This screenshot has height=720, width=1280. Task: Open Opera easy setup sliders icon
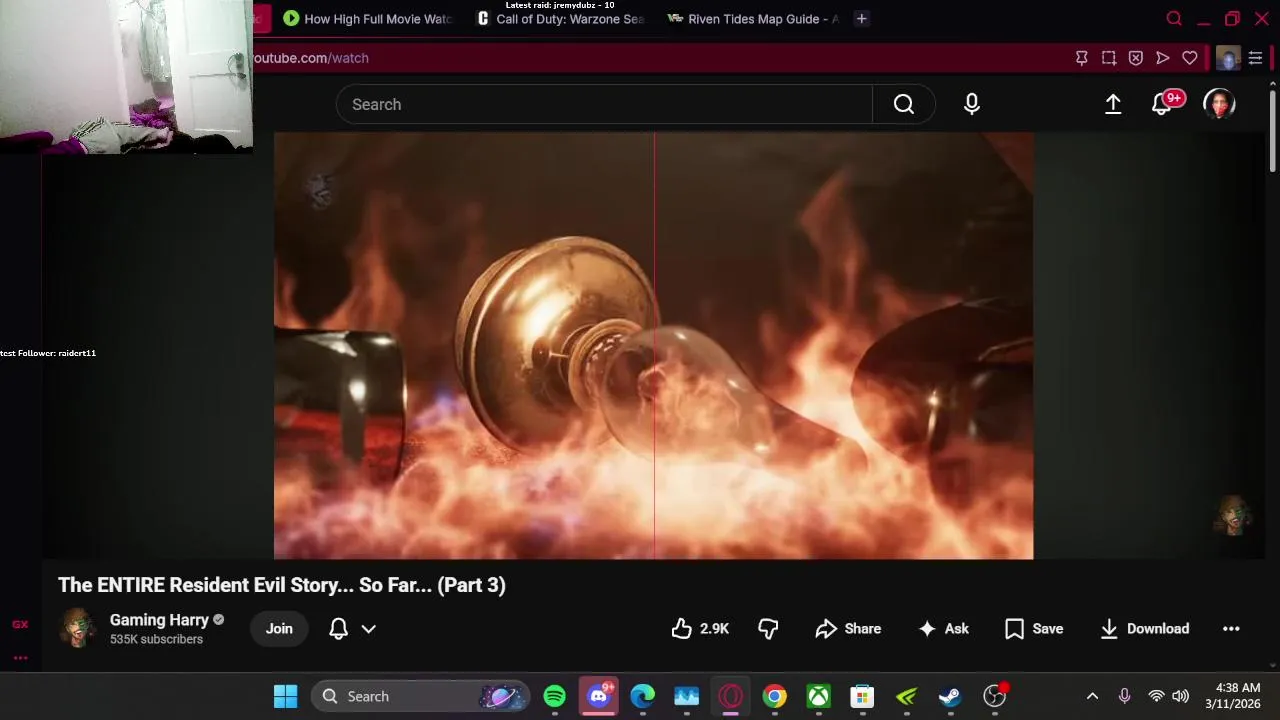1256,58
